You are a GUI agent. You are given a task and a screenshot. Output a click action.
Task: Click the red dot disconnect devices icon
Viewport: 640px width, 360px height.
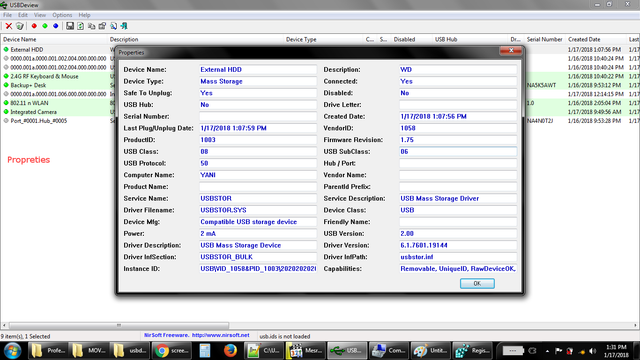pyautogui.click(x=34, y=26)
